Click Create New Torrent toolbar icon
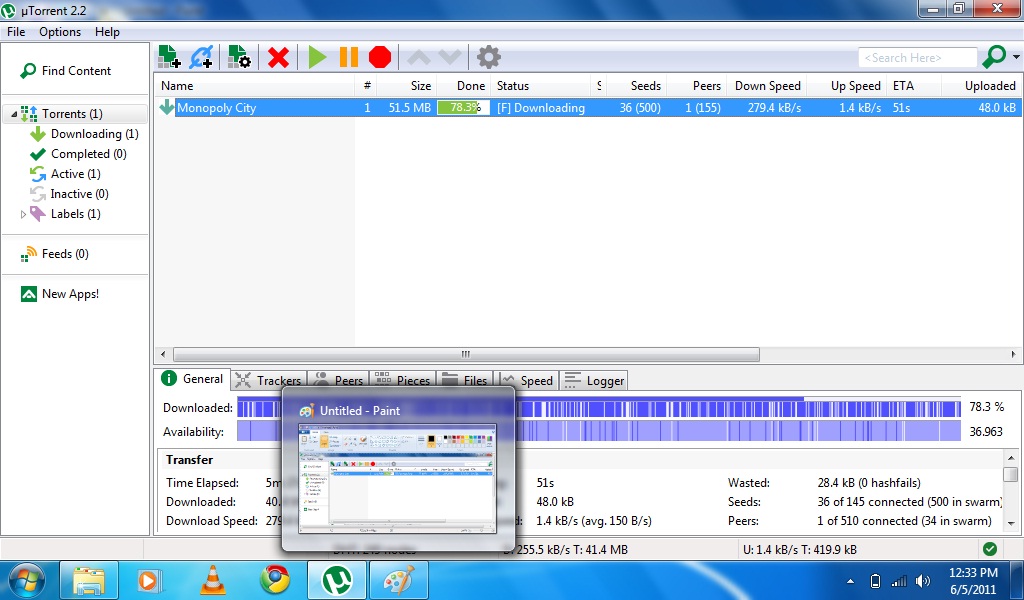 coord(239,57)
